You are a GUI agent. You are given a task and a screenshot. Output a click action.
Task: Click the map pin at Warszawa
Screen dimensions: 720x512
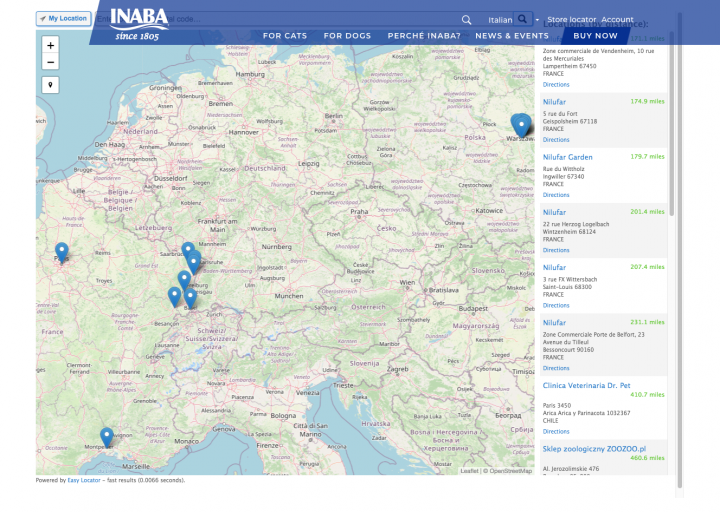(x=520, y=124)
